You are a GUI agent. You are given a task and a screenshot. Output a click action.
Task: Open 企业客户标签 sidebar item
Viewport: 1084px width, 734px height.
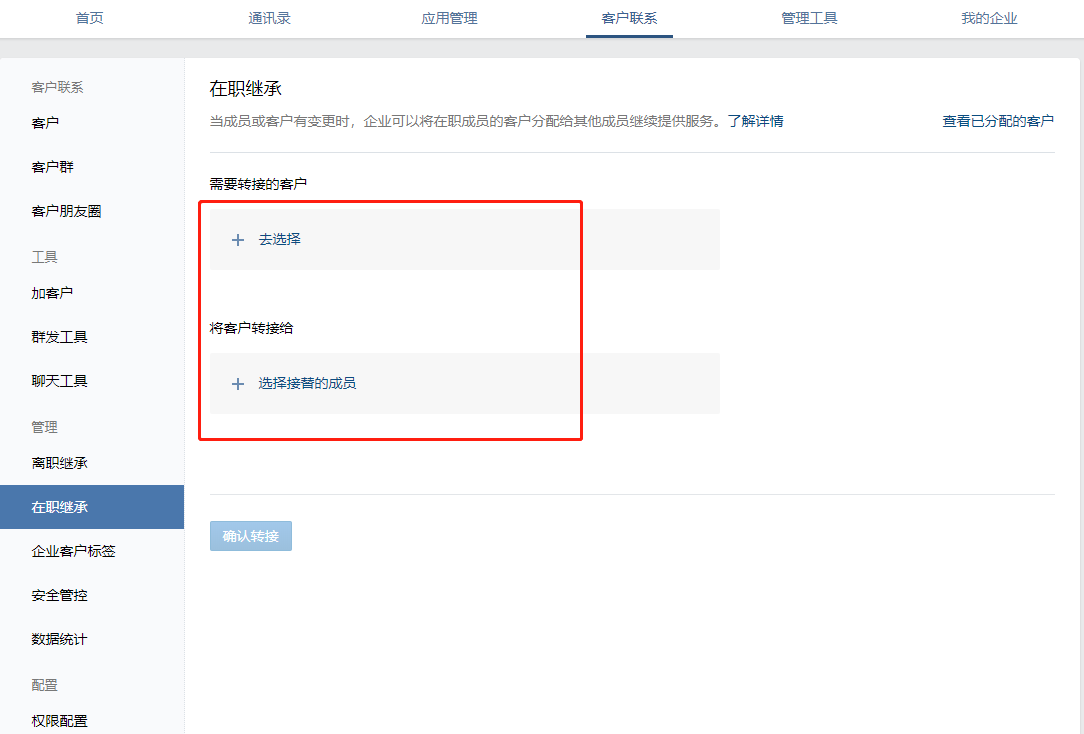tap(73, 551)
